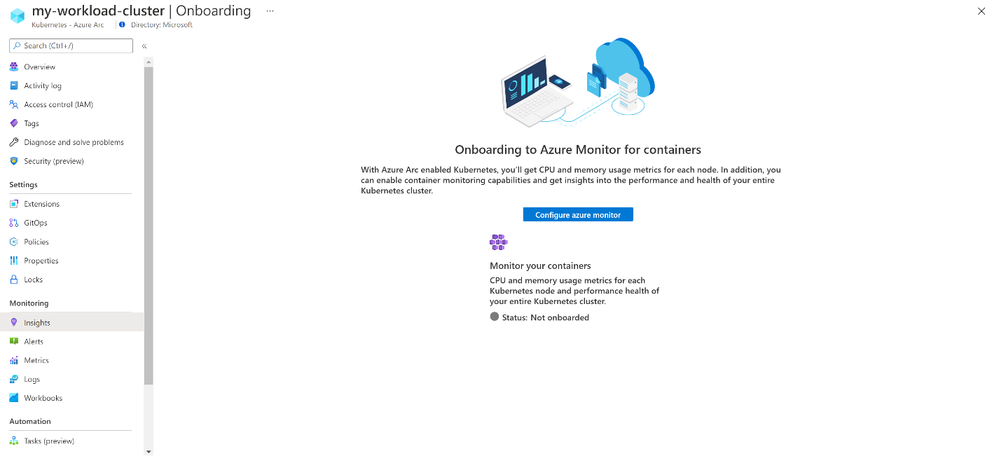Click the sidebar scrollbar thumb
The height and width of the screenshot is (463, 999).
pos(148,225)
